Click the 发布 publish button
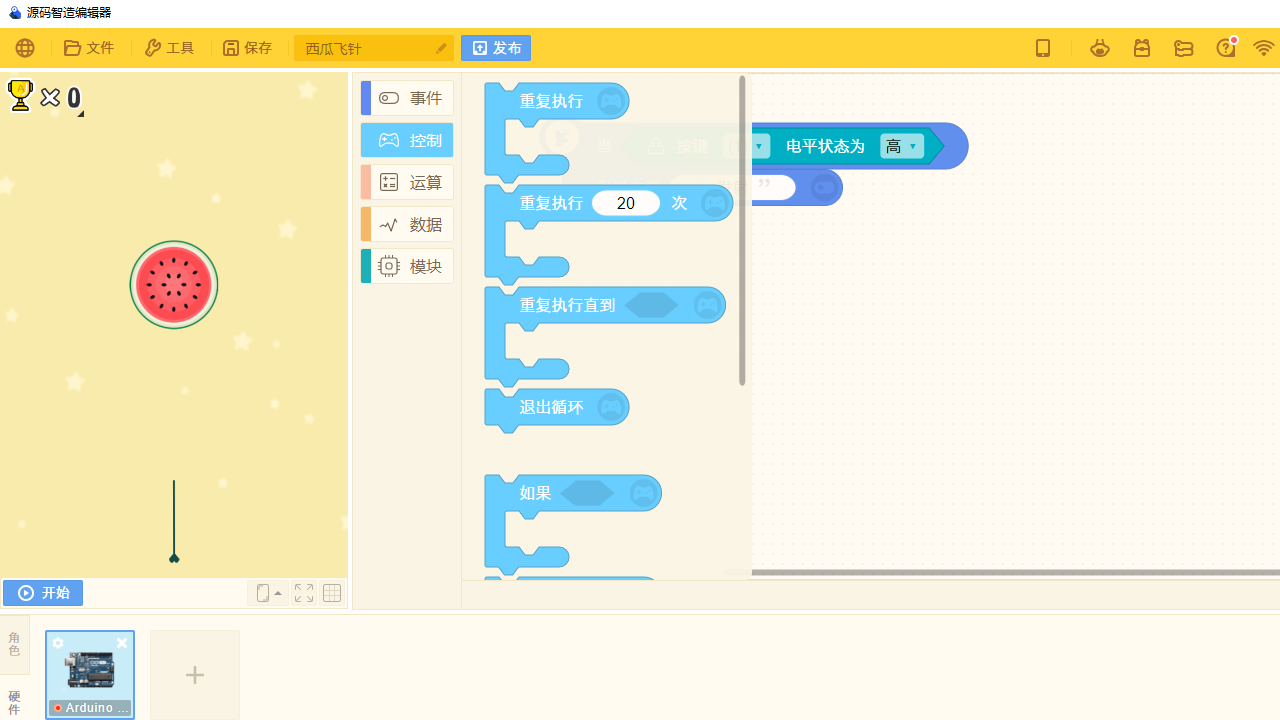1280x720 pixels. 496,47
